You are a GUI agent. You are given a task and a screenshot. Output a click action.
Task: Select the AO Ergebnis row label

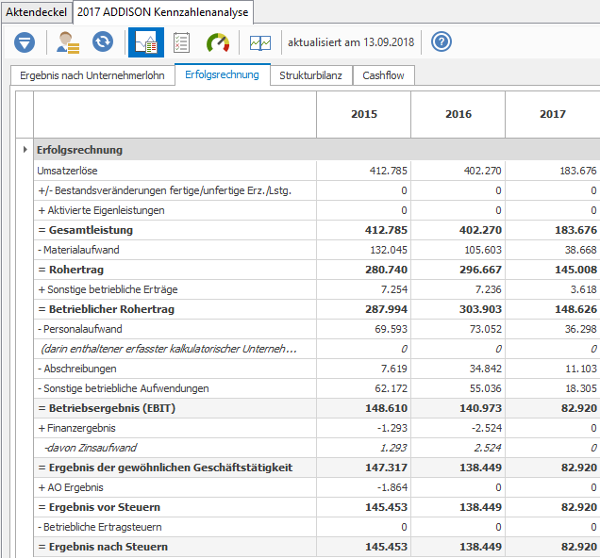click(x=71, y=488)
